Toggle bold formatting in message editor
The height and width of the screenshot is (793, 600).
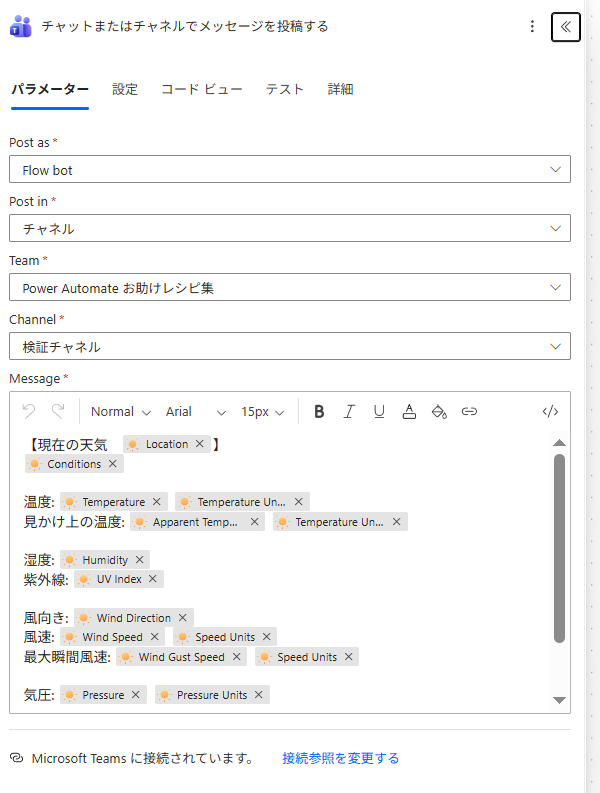pyautogui.click(x=319, y=411)
